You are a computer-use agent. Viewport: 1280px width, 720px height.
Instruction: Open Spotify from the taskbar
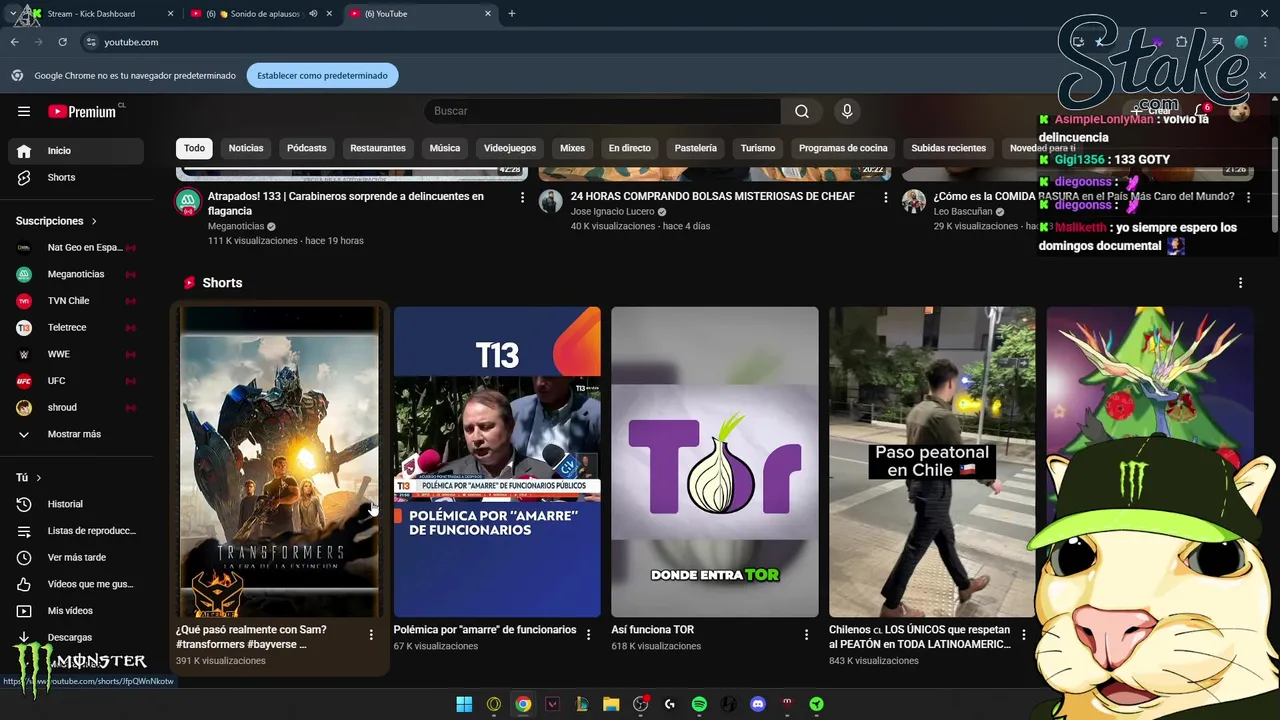point(699,704)
